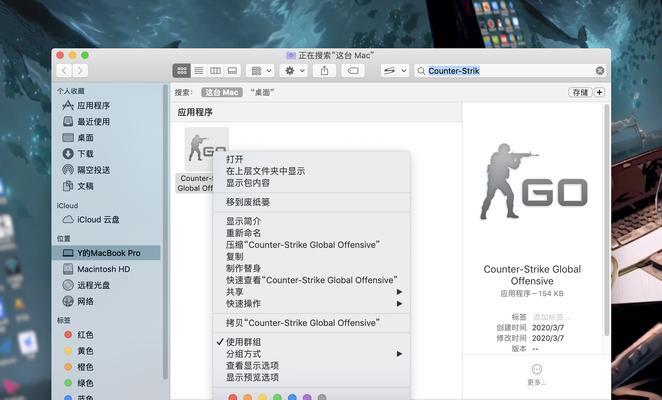
Task: Choose 快速查看"Counter-Strike Global Offensive" menu item
Action: 312,280
